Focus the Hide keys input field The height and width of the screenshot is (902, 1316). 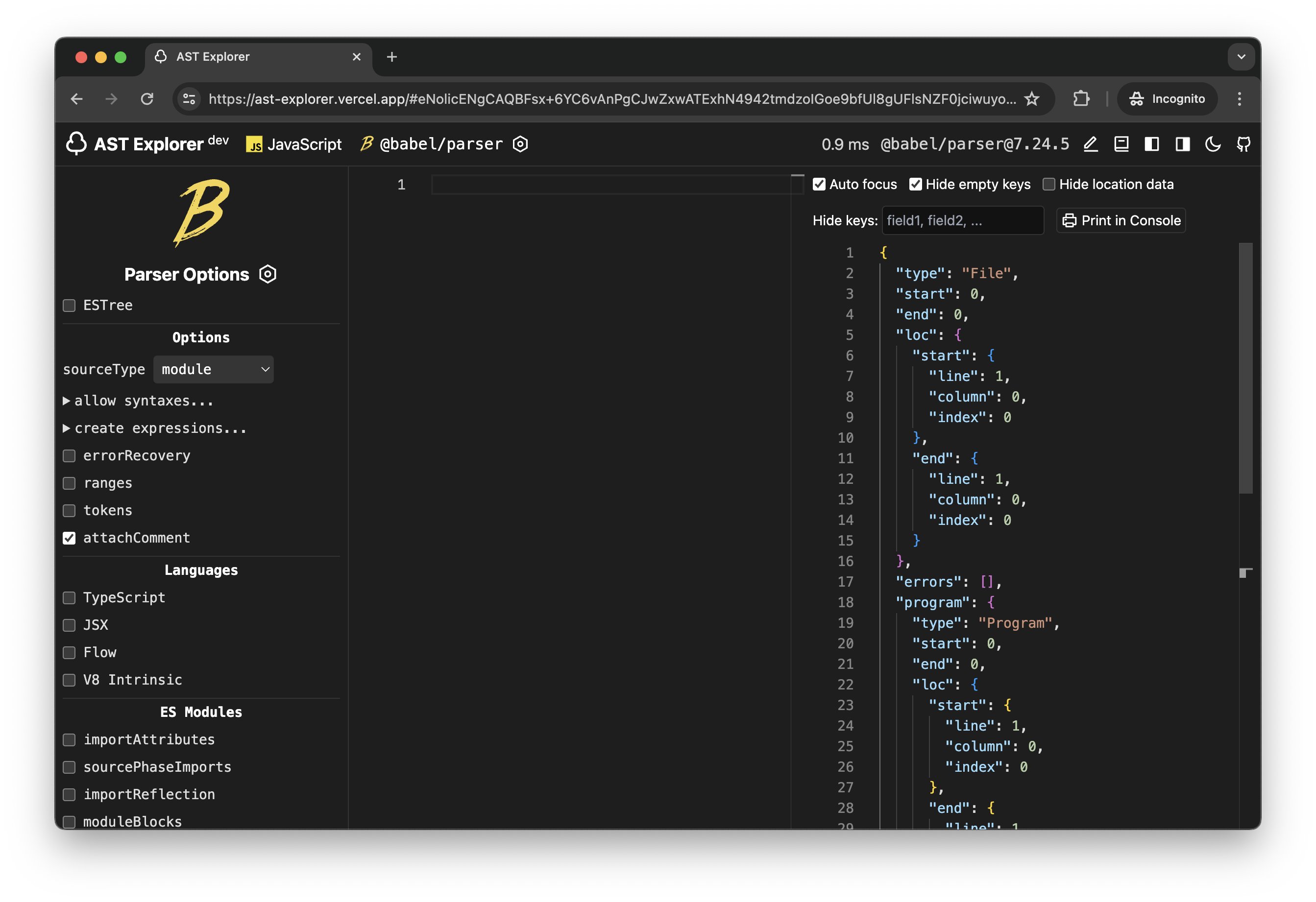963,221
